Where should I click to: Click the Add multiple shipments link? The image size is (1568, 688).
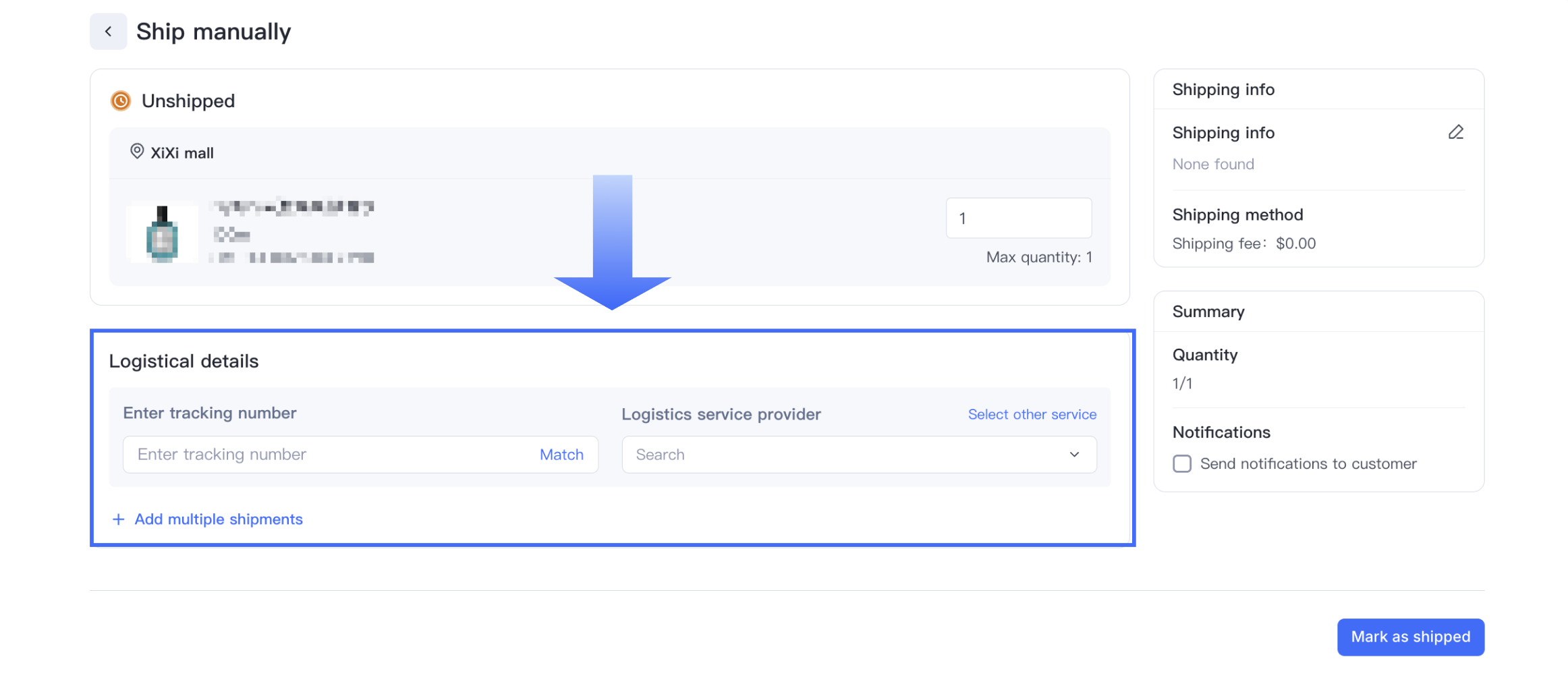pyautogui.click(x=219, y=519)
